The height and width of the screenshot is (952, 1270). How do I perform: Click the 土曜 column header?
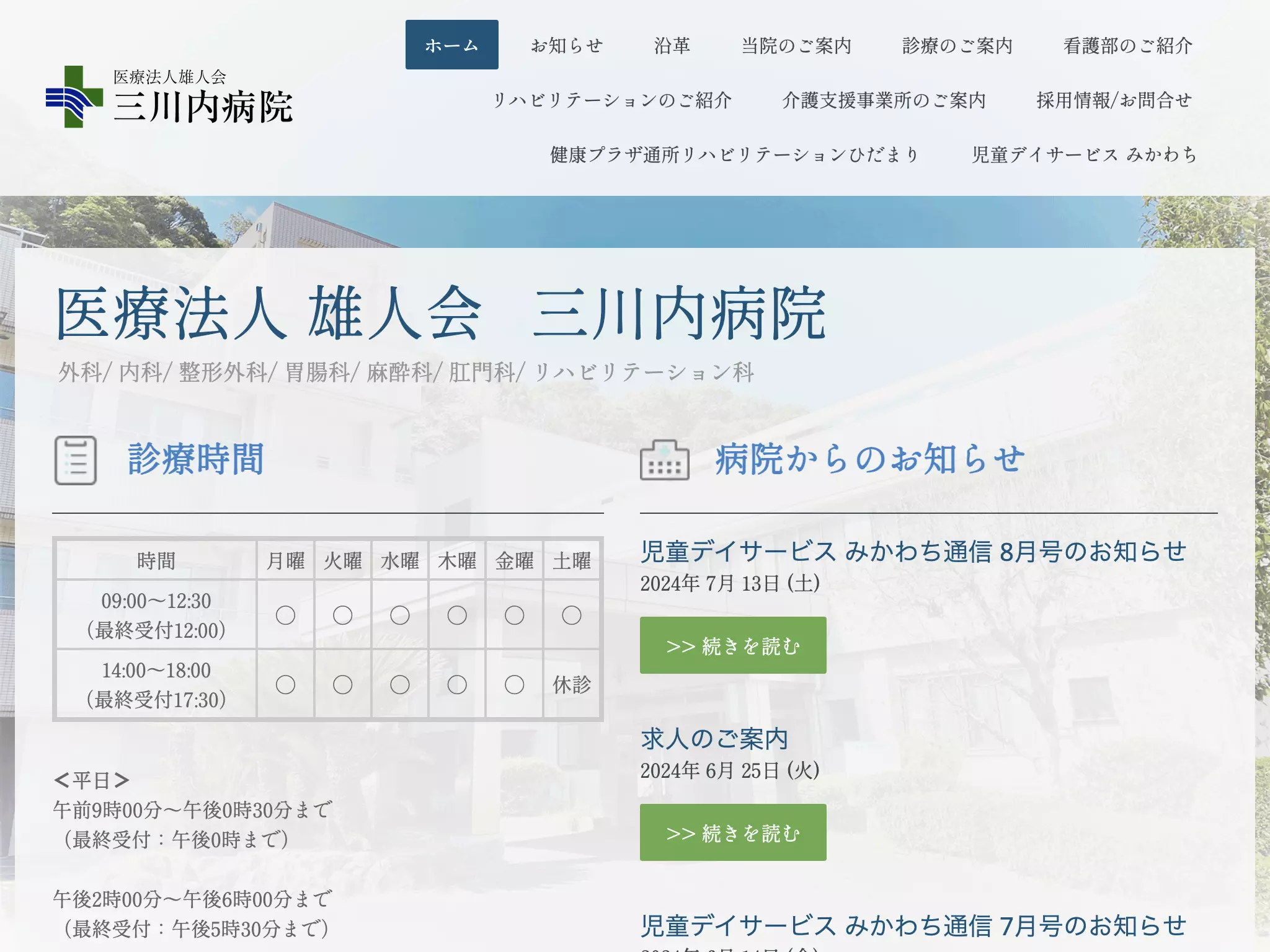pyautogui.click(x=572, y=561)
